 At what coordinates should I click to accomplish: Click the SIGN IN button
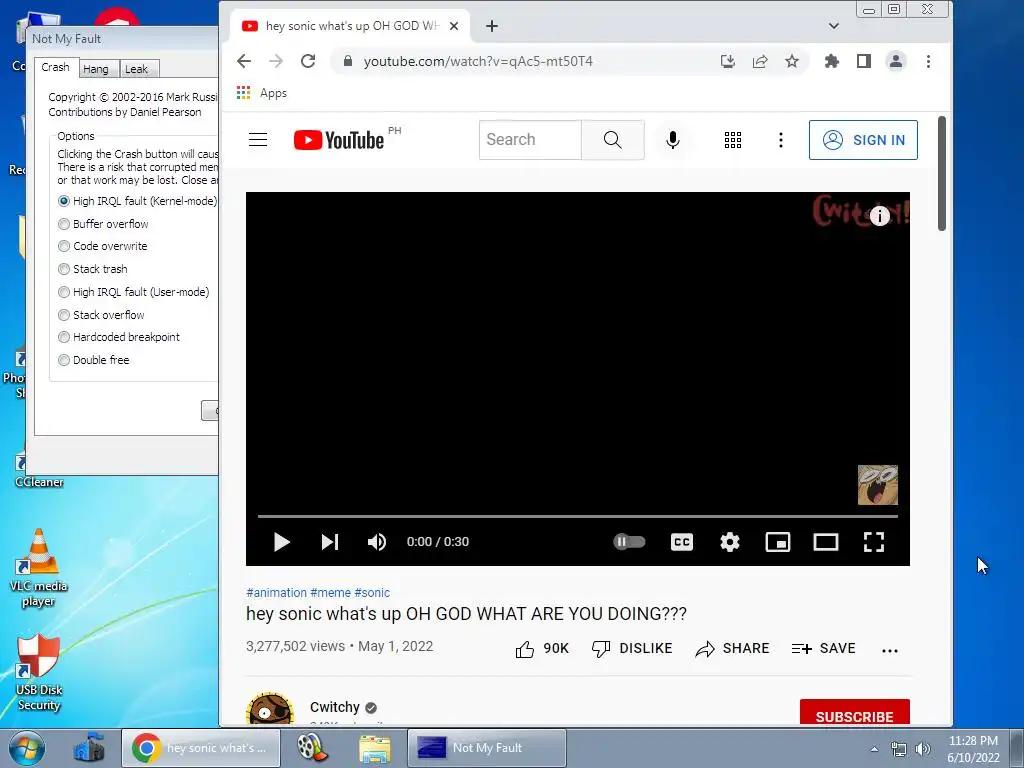point(863,140)
